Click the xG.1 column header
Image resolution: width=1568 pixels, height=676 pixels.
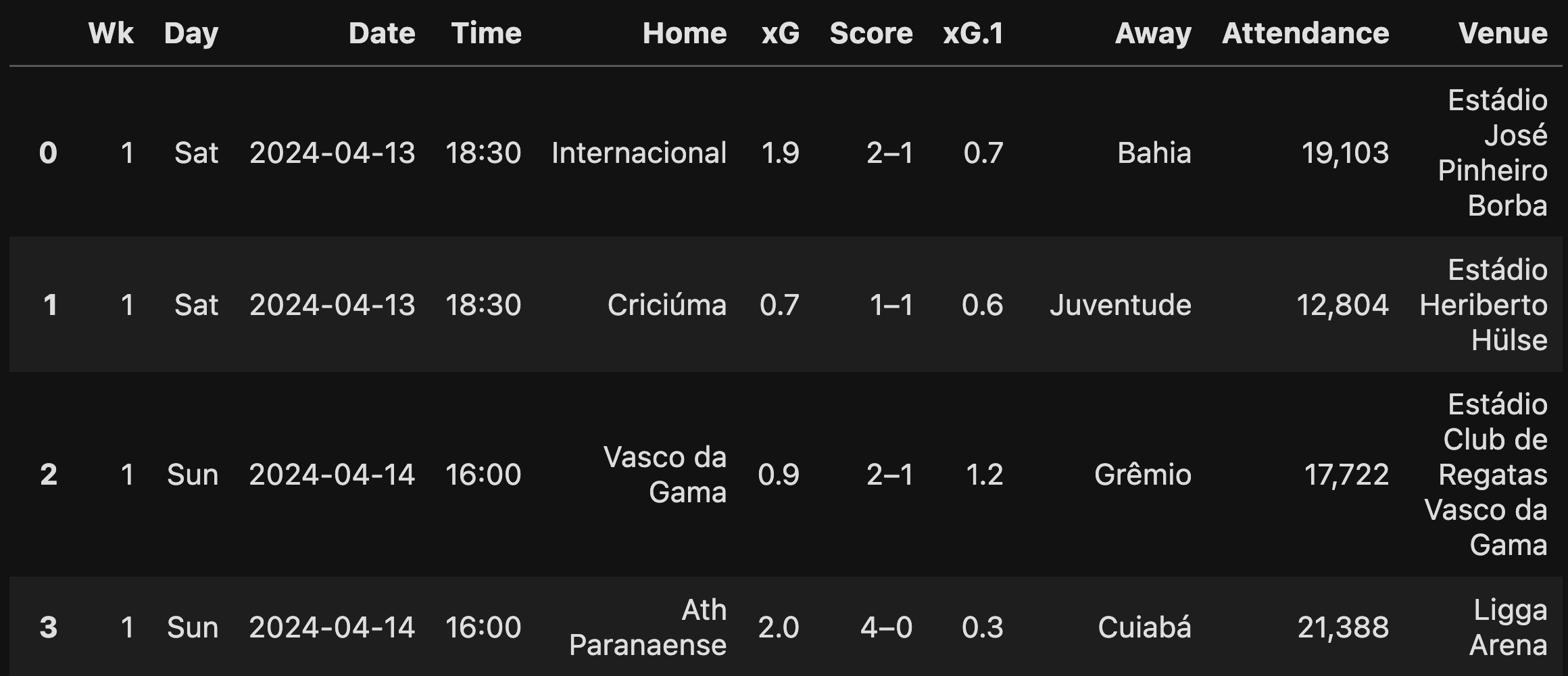pos(973,33)
